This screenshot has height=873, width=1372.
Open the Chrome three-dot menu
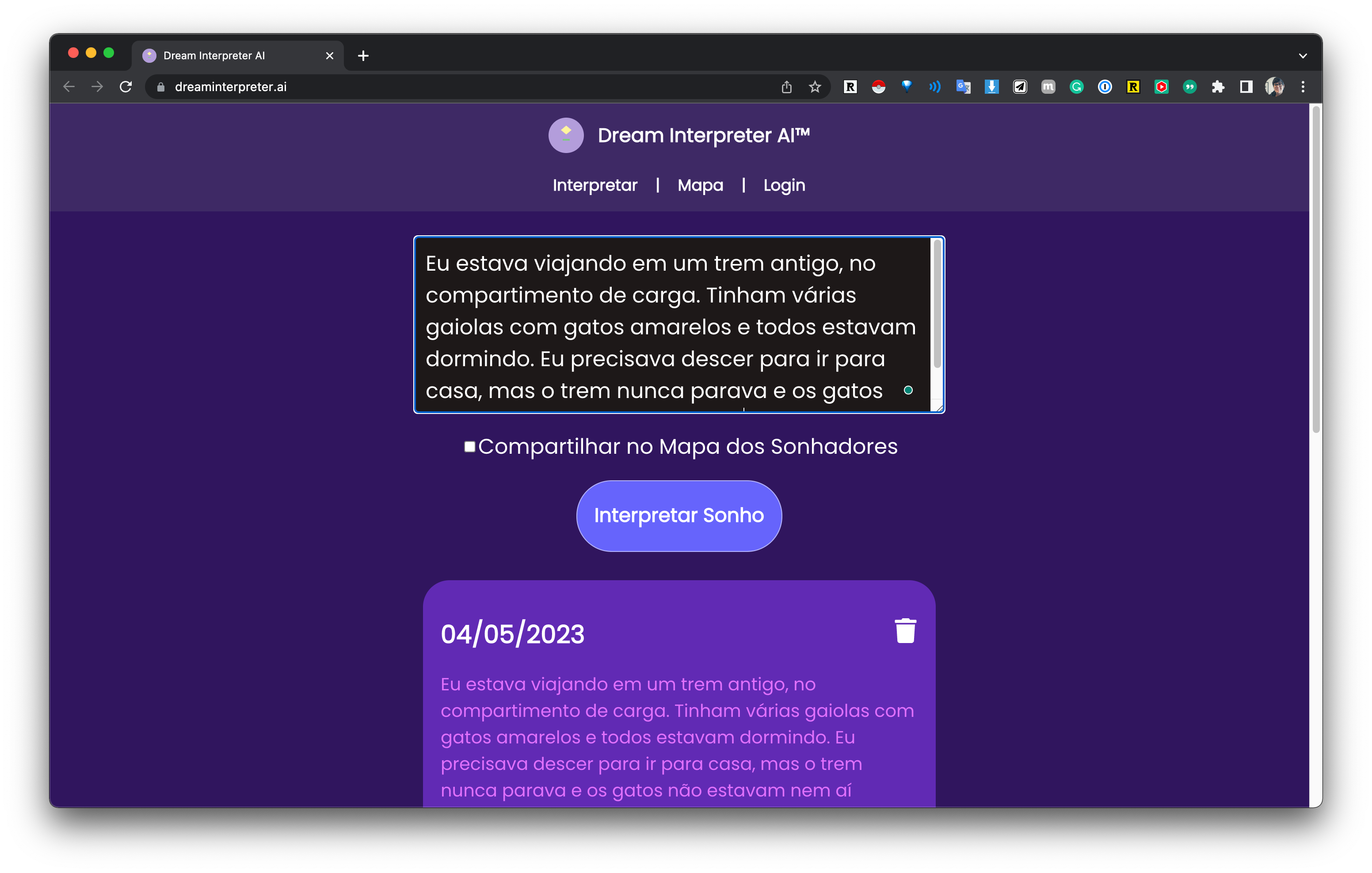tap(1303, 87)
